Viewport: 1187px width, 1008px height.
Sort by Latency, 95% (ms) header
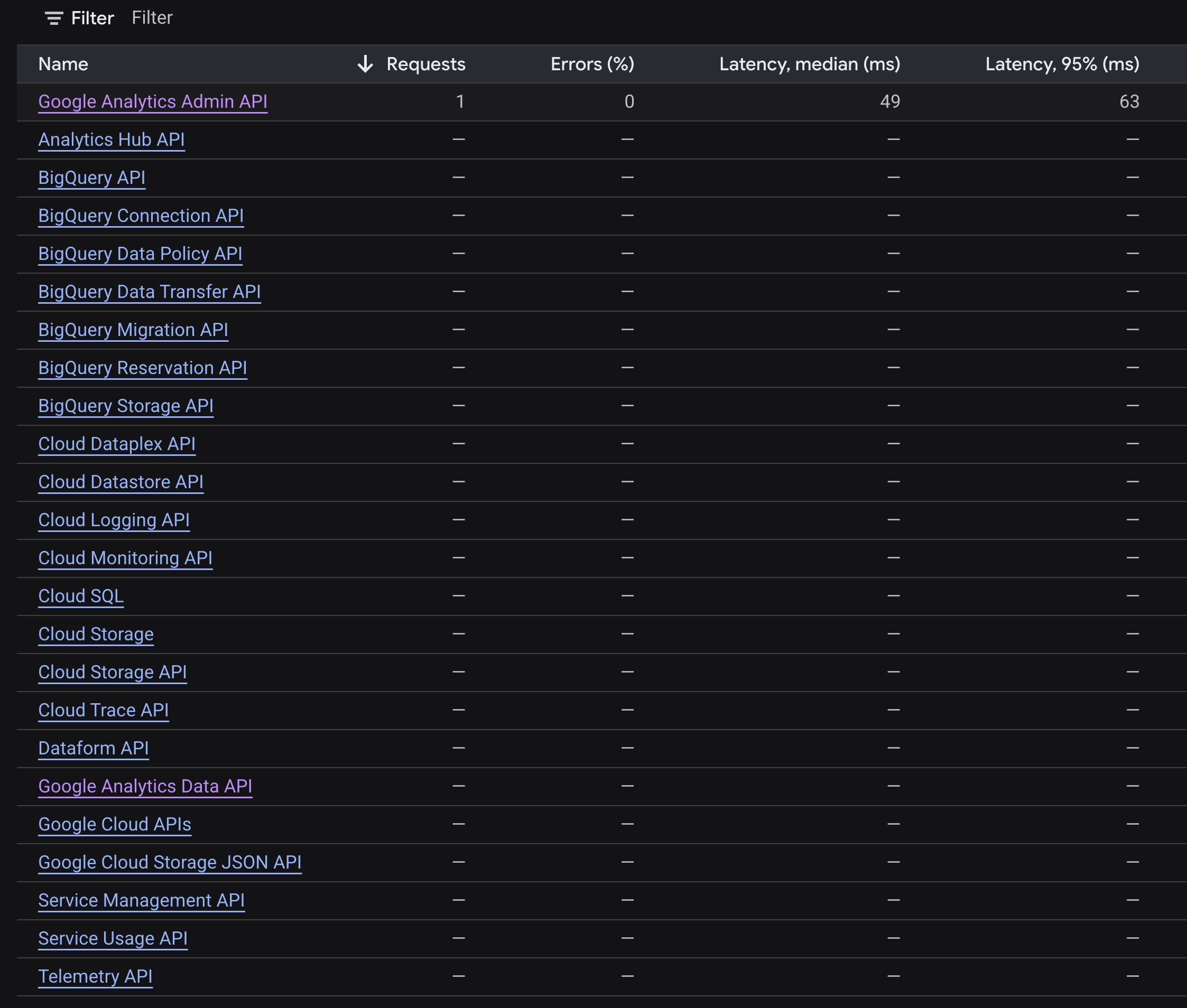1062,64
